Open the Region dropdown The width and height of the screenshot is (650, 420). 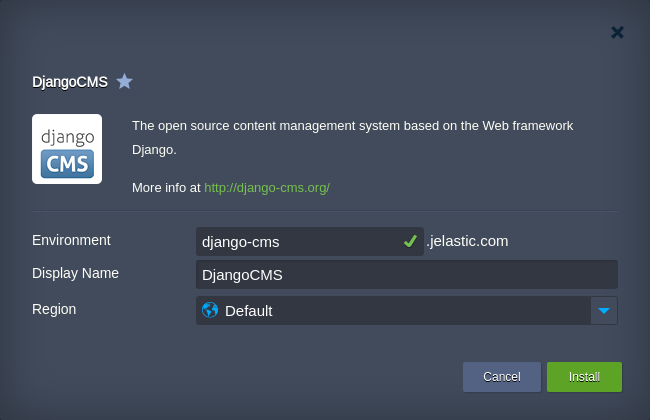pos(407,311)
